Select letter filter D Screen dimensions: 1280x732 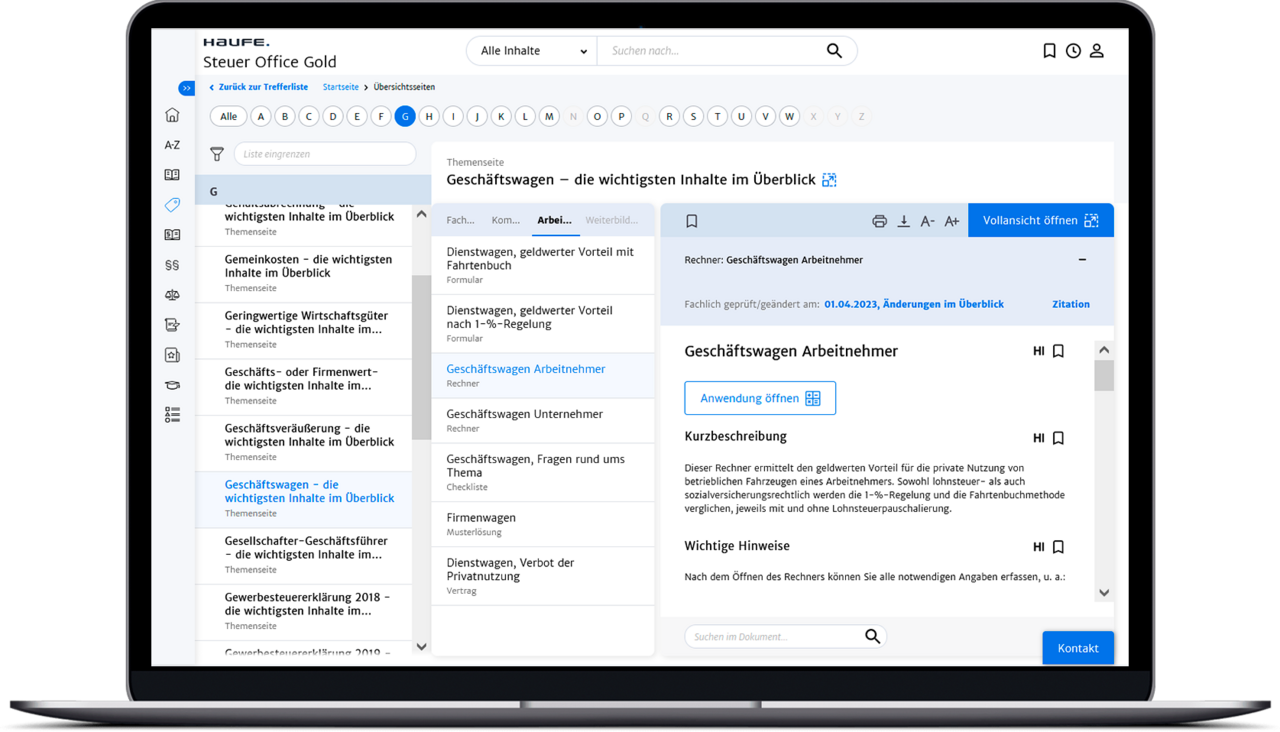pos(333,117)
